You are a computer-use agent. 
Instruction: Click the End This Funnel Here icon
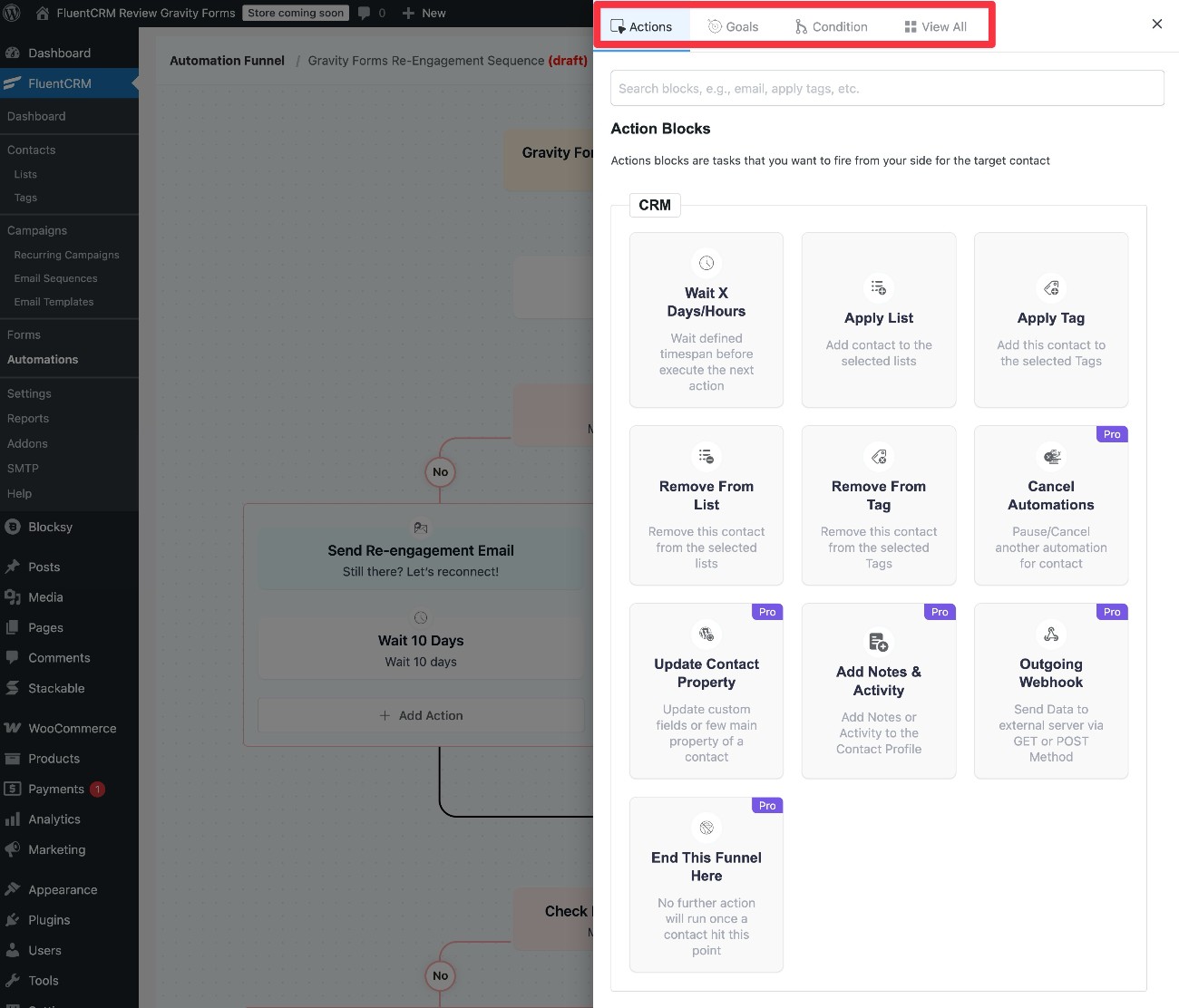(706, 828)
